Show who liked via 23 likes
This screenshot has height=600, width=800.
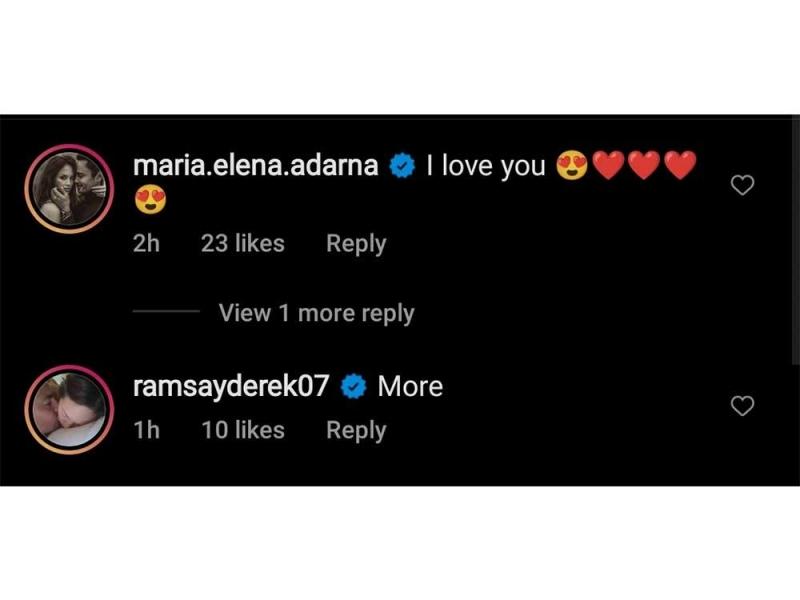[x=242, y=243]
